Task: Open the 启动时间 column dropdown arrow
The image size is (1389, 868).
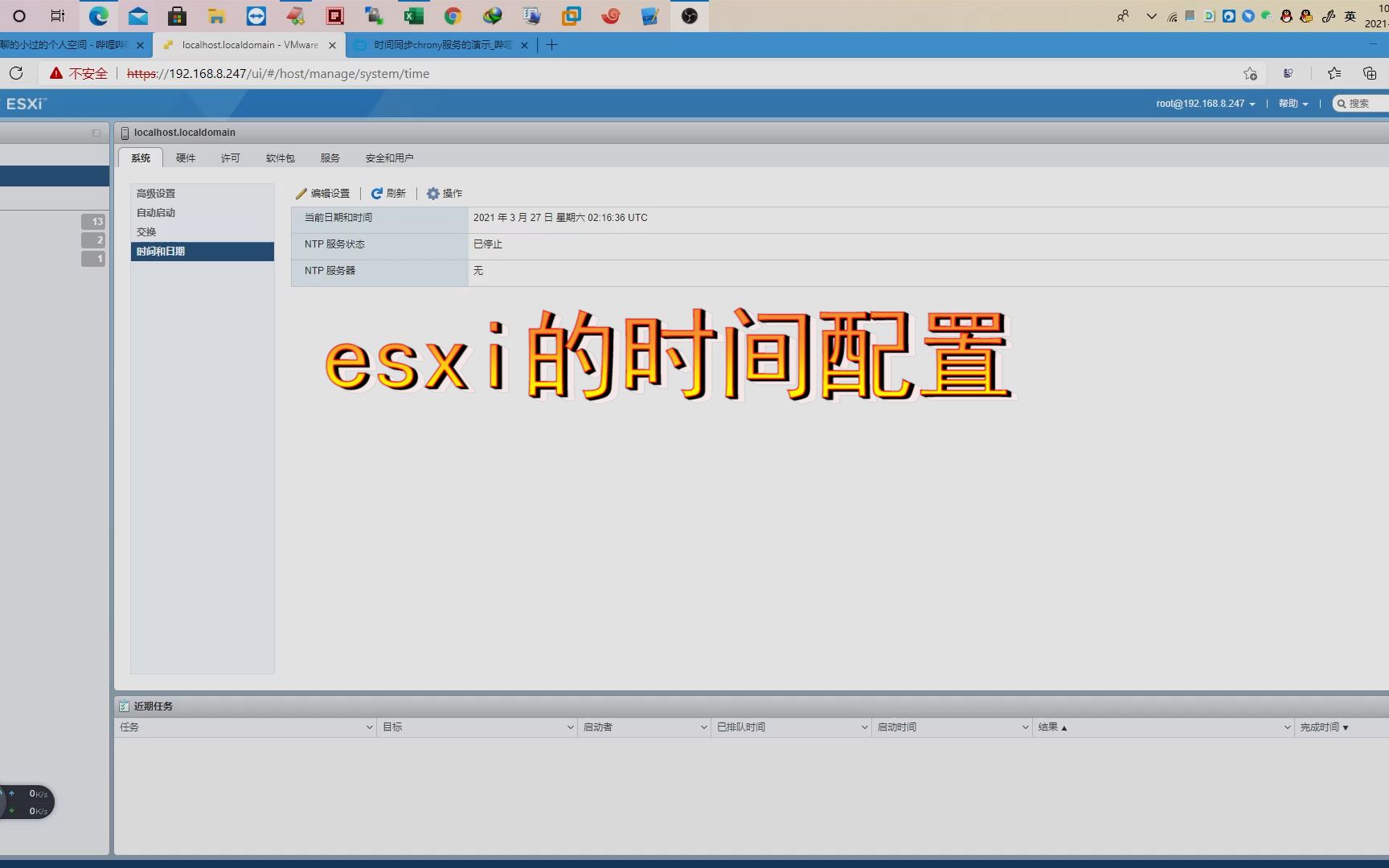Action: point(1025,727)
